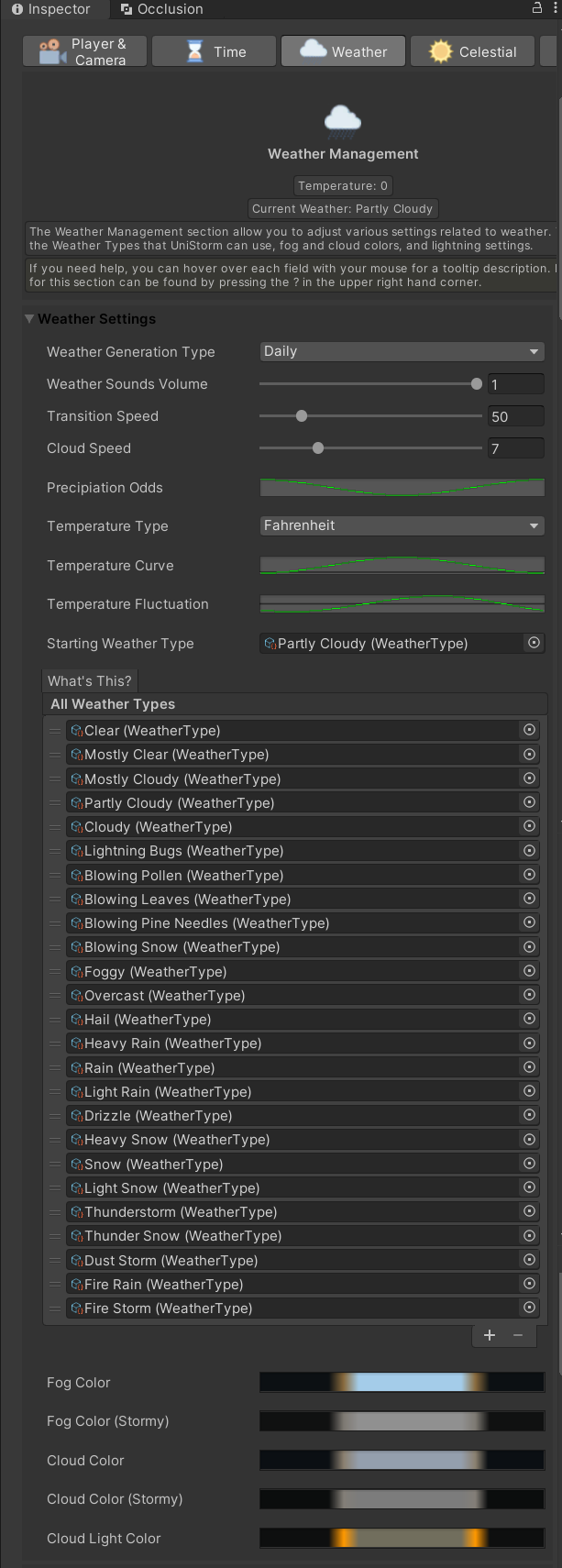Open the Weather Generation Type dropdown

[x=402, y=351]
